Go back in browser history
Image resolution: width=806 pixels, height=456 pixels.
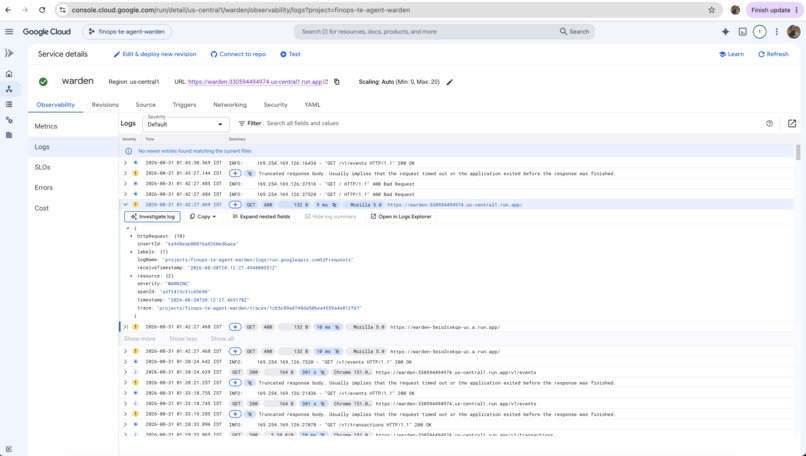(8, 10)
